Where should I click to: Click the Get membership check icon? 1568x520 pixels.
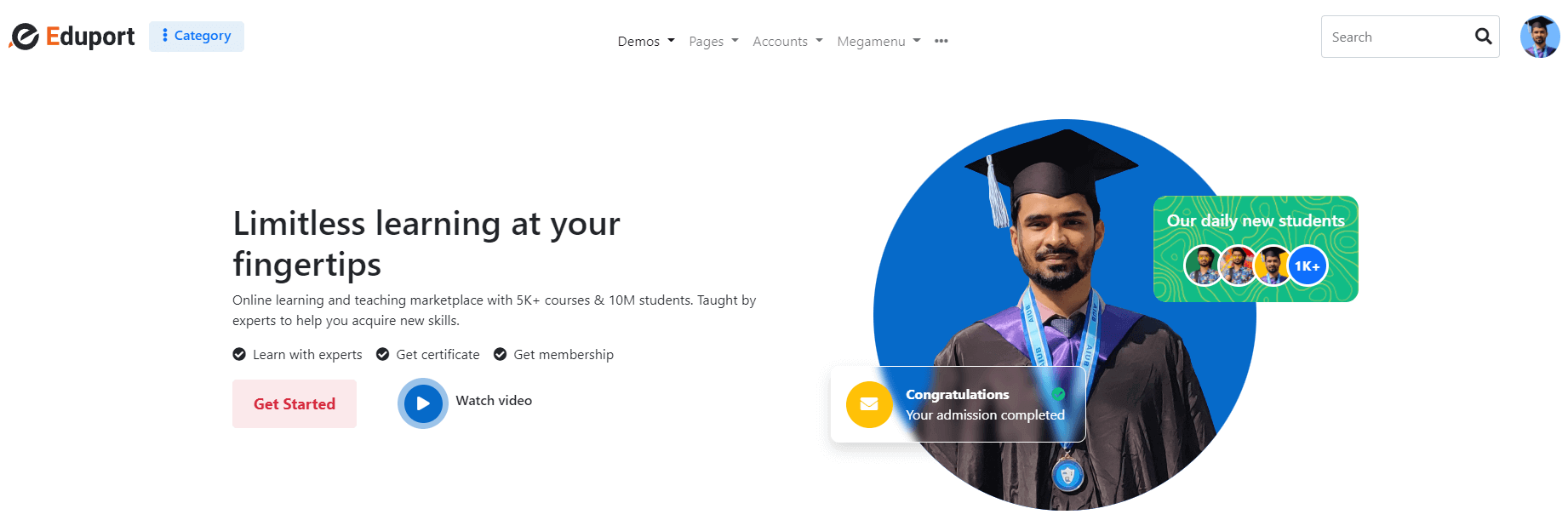pyautogui.click(x=501, y=354)
